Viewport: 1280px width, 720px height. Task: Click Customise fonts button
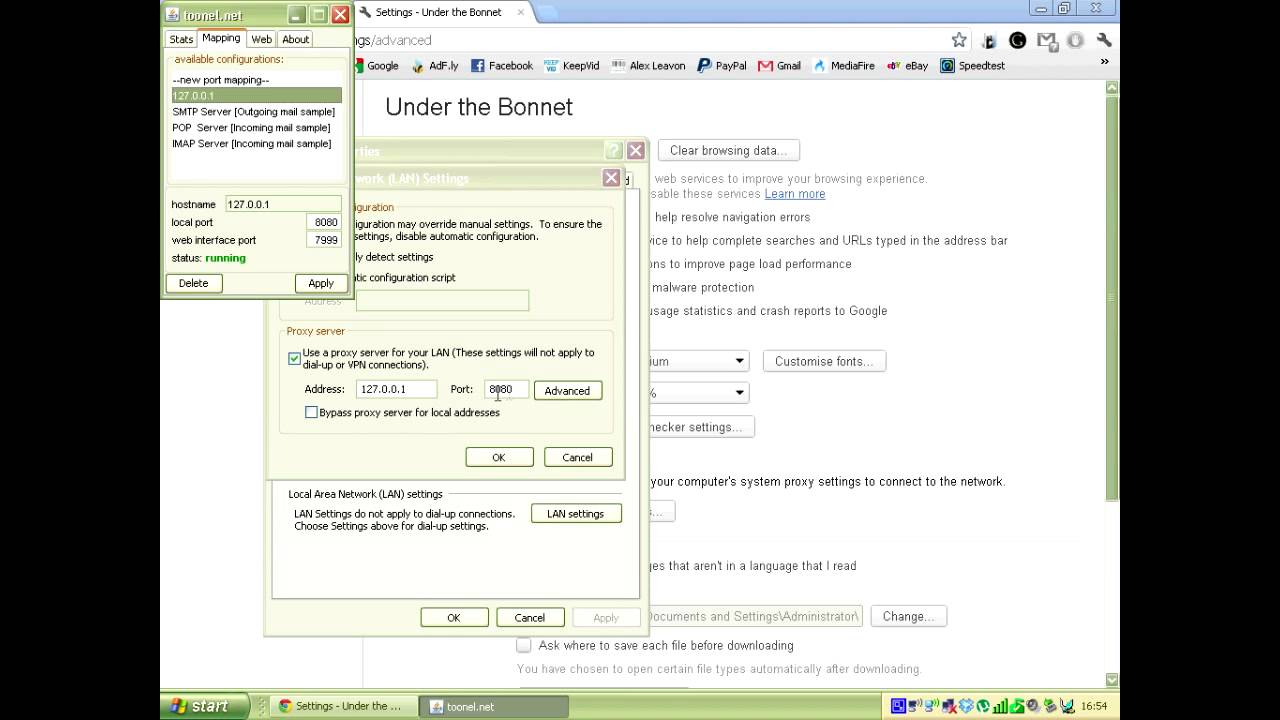pyautogui.click(x=824, y=361)
